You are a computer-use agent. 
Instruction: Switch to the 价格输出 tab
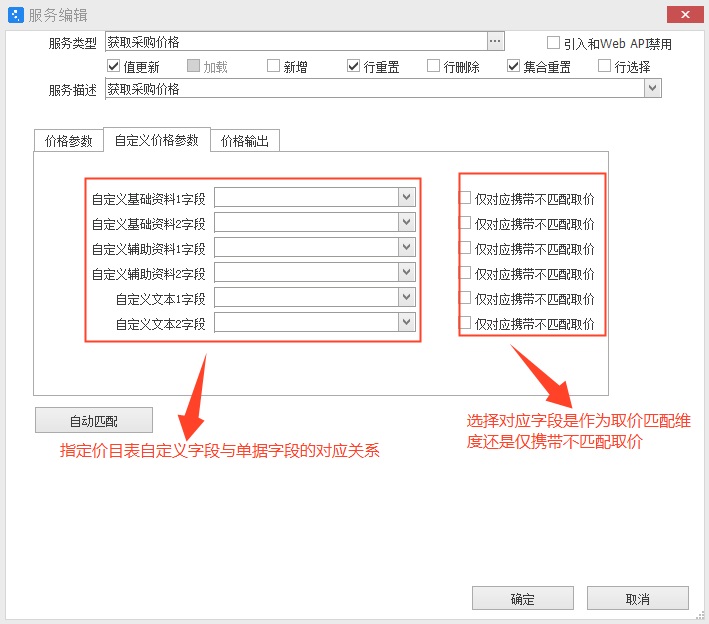(245, 141)
